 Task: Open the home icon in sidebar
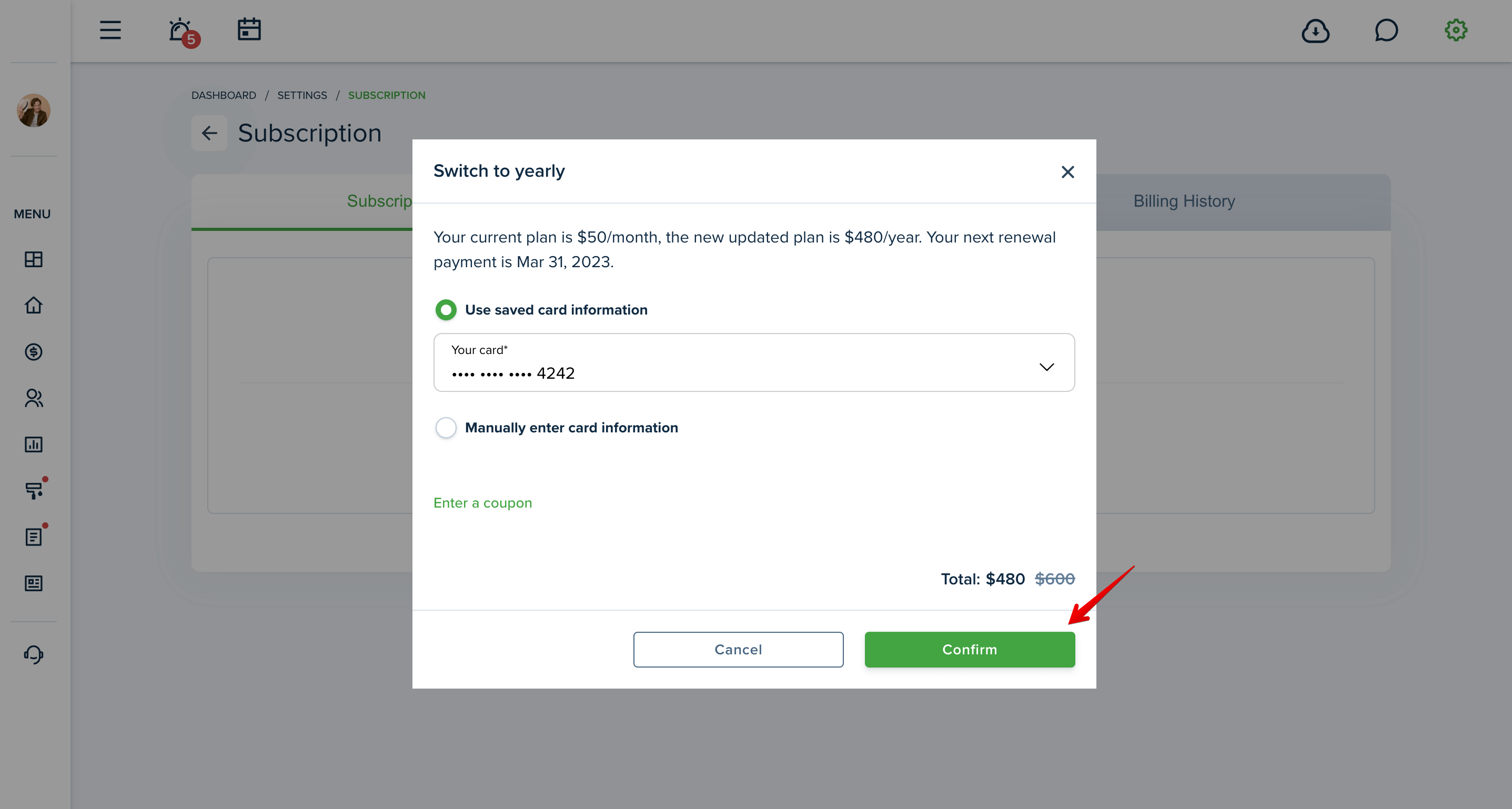point(34,305)
